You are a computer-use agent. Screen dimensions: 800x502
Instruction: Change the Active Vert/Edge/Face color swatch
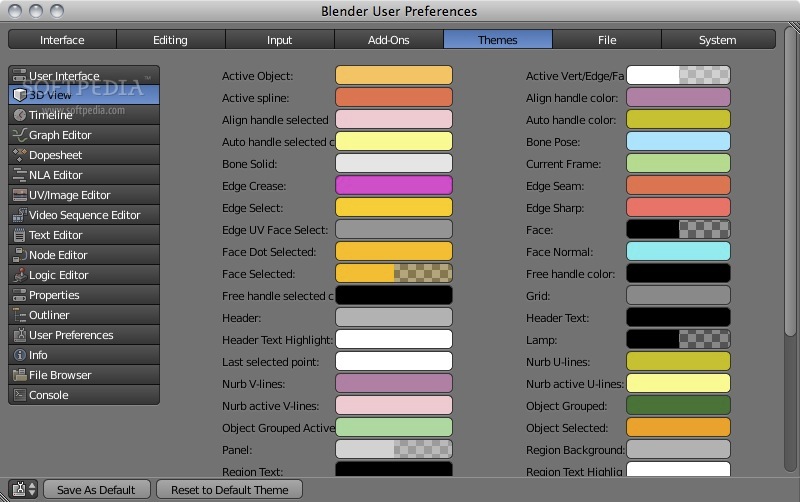coord(678,76)
